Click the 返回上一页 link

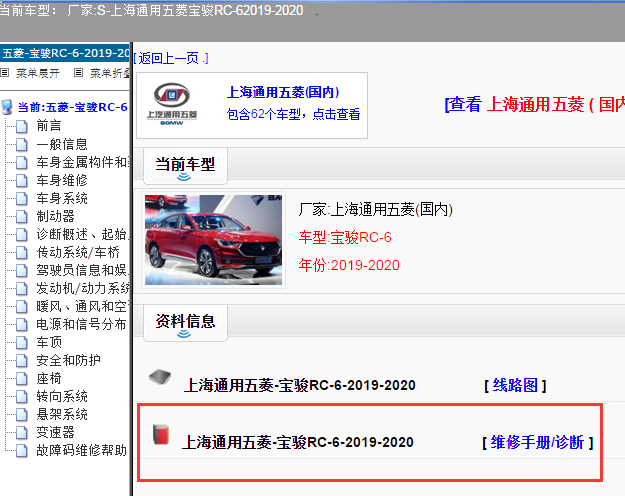pos(171,59)
